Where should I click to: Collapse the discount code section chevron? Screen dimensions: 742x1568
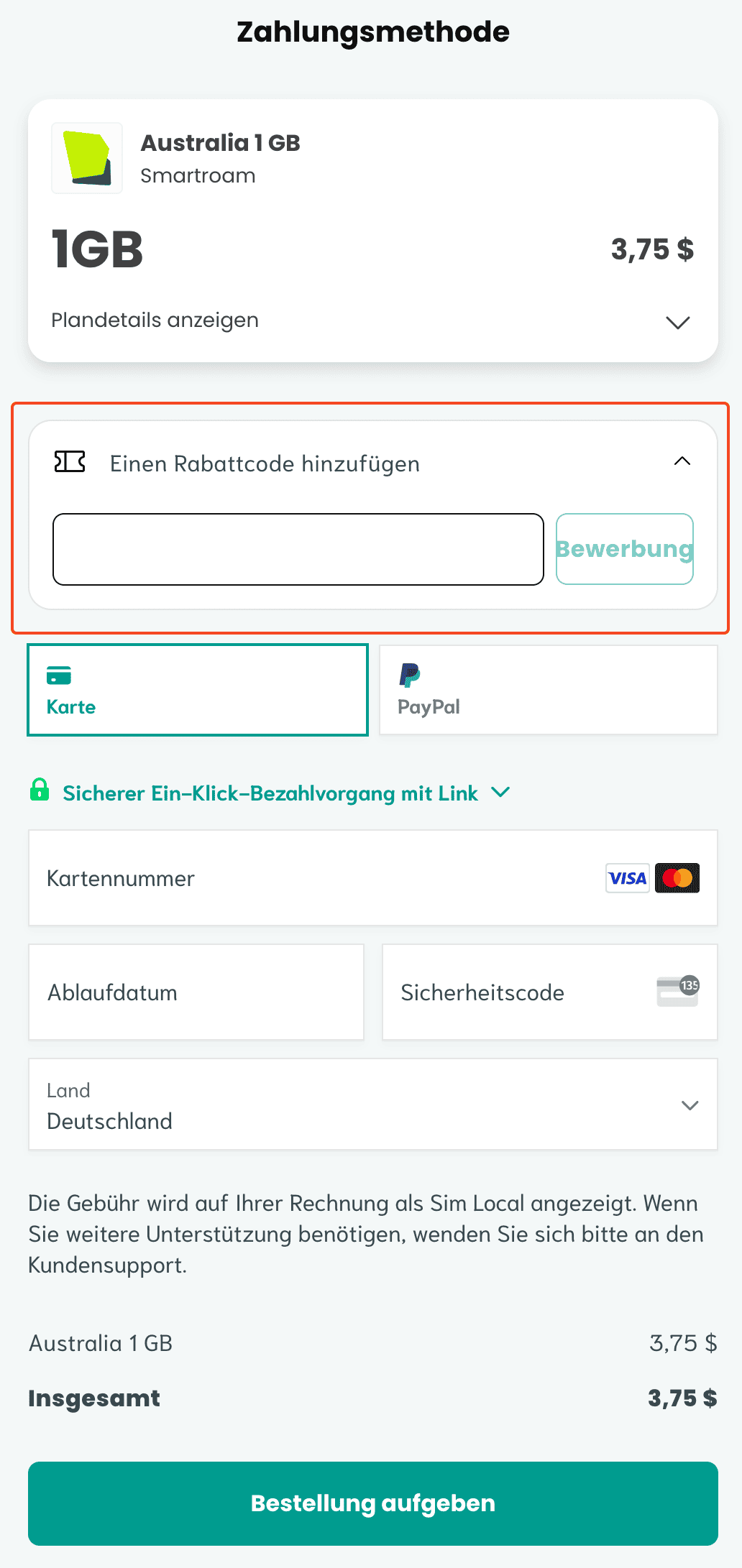coord(682,461)
